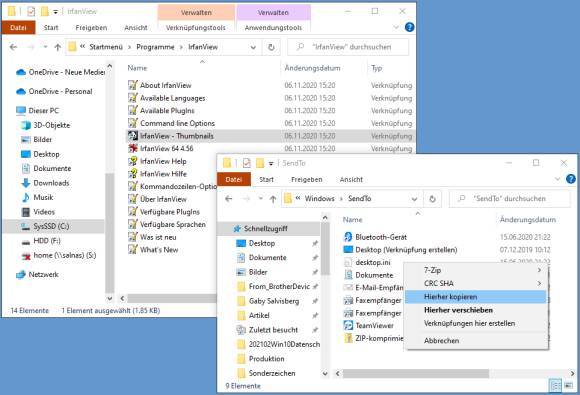The image size is (580, 395).
Task: Open Downloads folder in left navigation pane
Action: [x=51, y=183]
